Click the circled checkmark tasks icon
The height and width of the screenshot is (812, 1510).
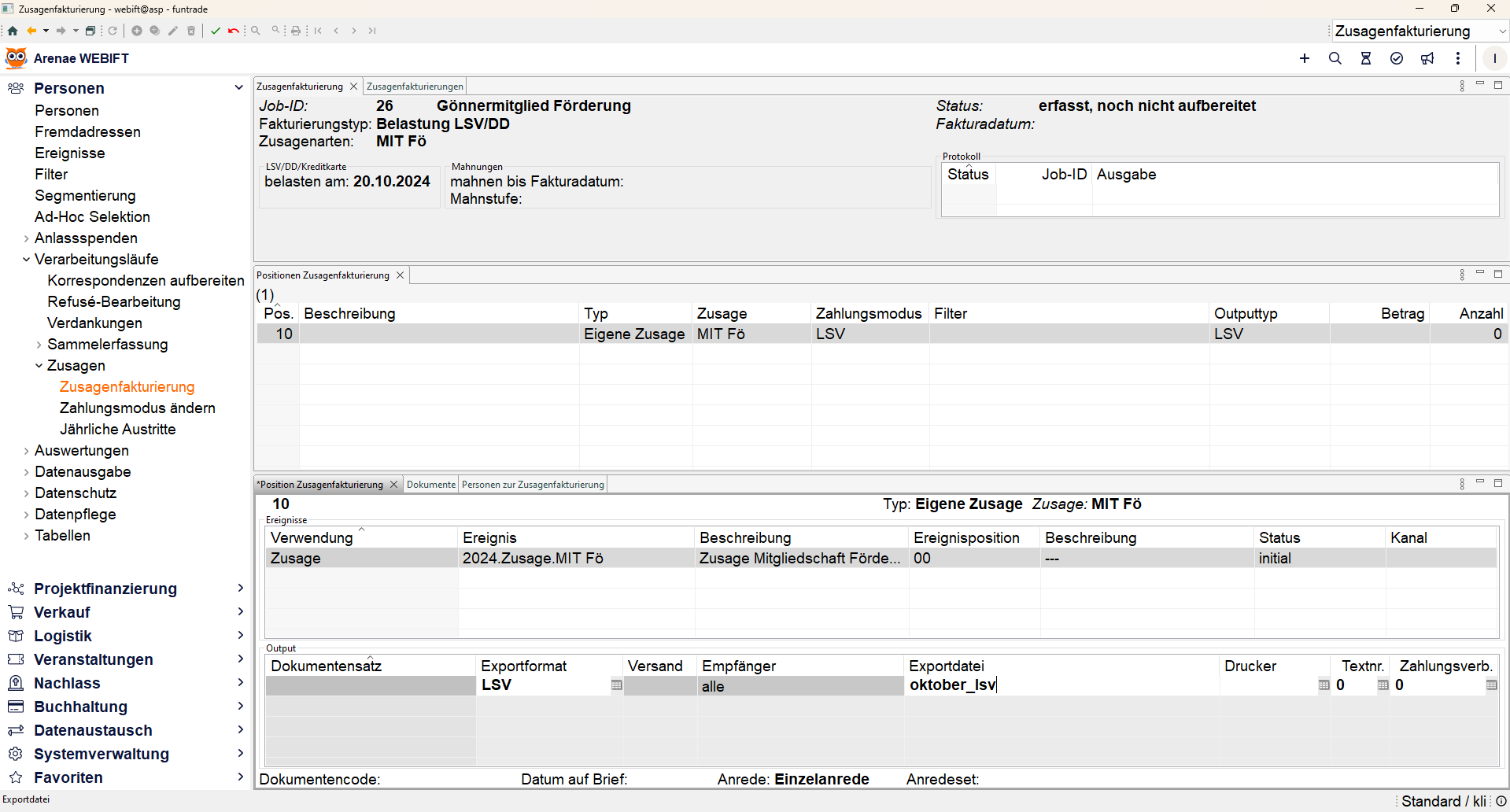1397,58
